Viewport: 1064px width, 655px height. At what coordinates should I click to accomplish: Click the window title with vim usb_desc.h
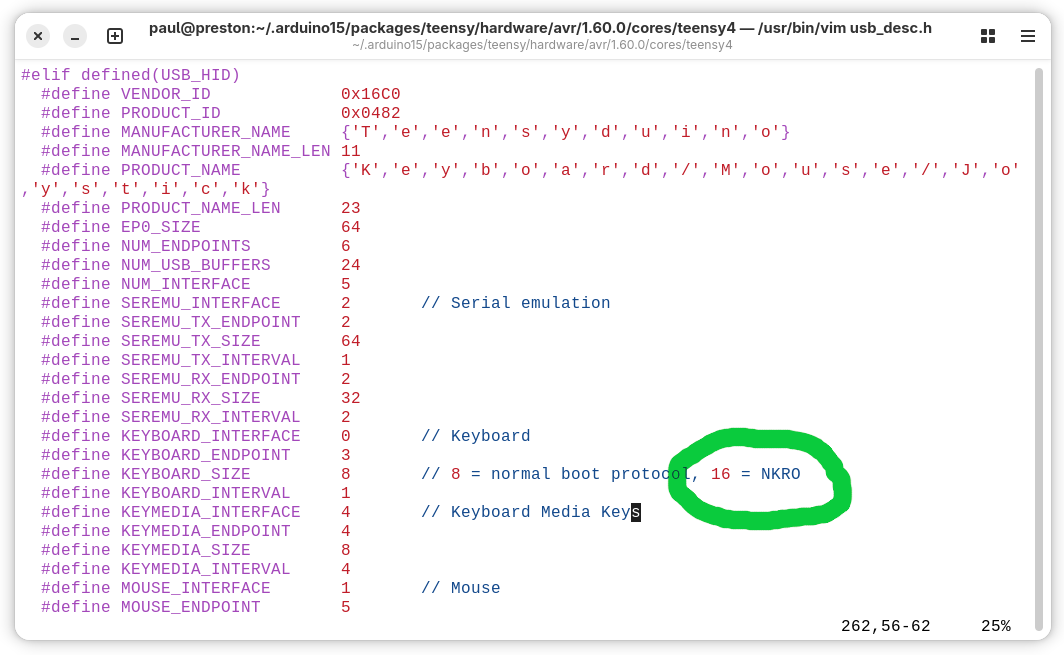(540, 28)
